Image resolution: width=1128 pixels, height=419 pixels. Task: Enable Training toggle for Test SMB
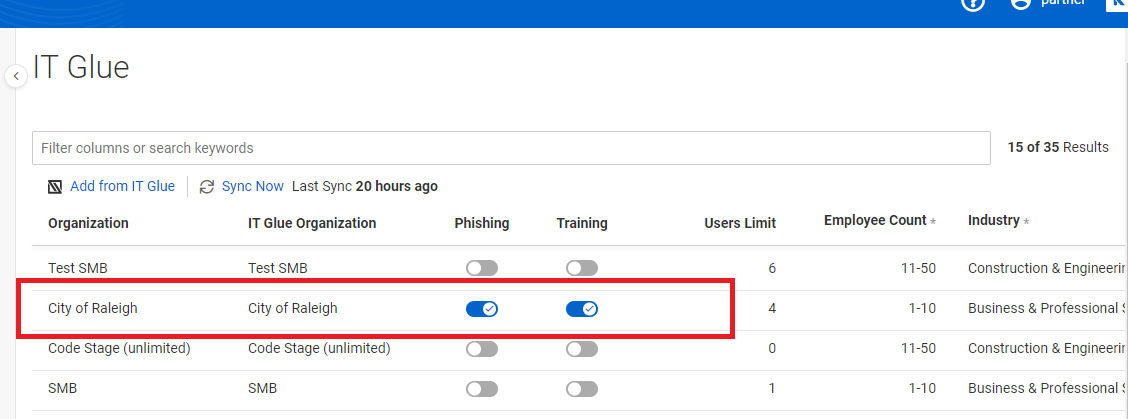(x=582, y=269)
